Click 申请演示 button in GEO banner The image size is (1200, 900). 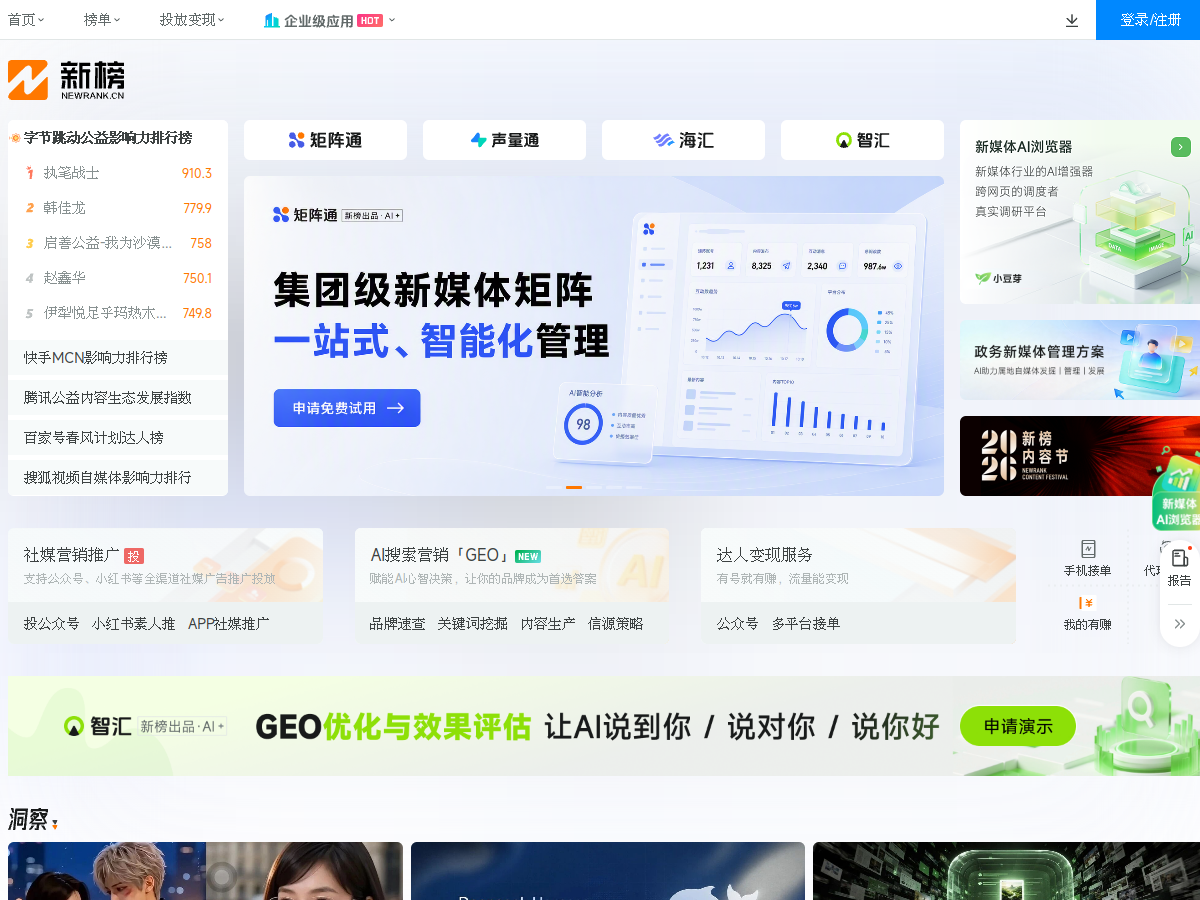1018,727
